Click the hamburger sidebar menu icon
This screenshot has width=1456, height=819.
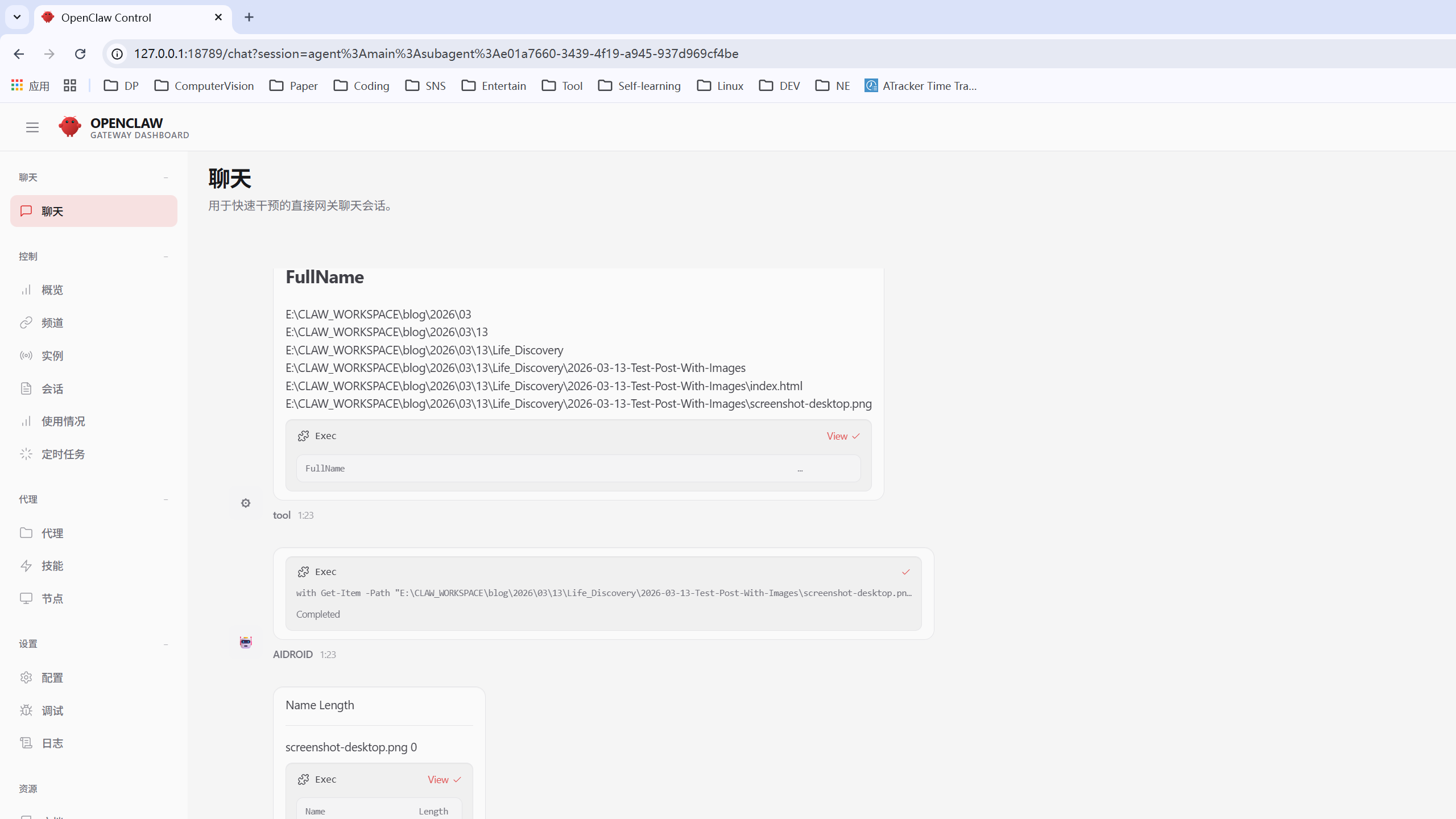32,127
